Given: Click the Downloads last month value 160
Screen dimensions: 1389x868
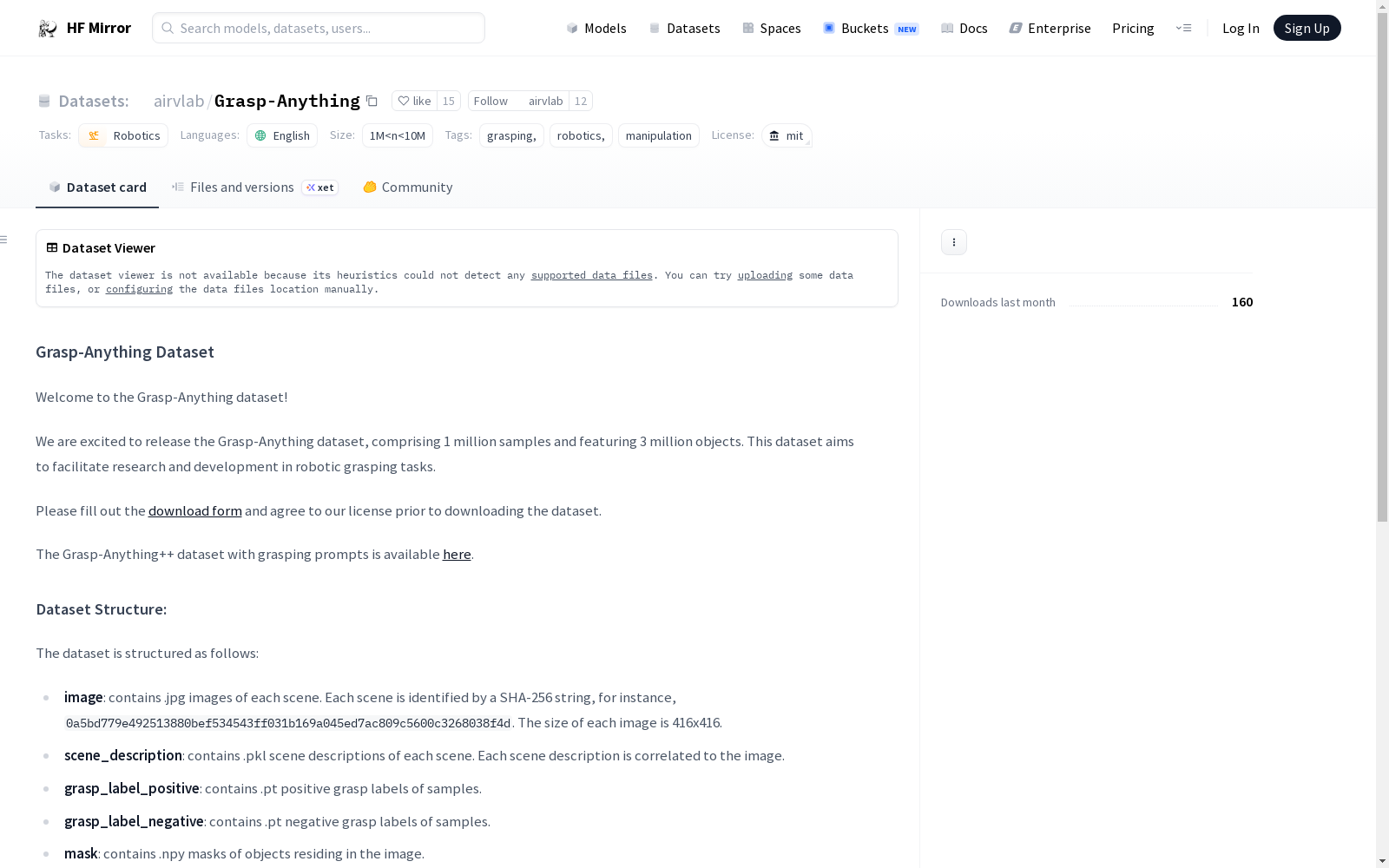Looking at the screenshot, I should pos(1242,302).
